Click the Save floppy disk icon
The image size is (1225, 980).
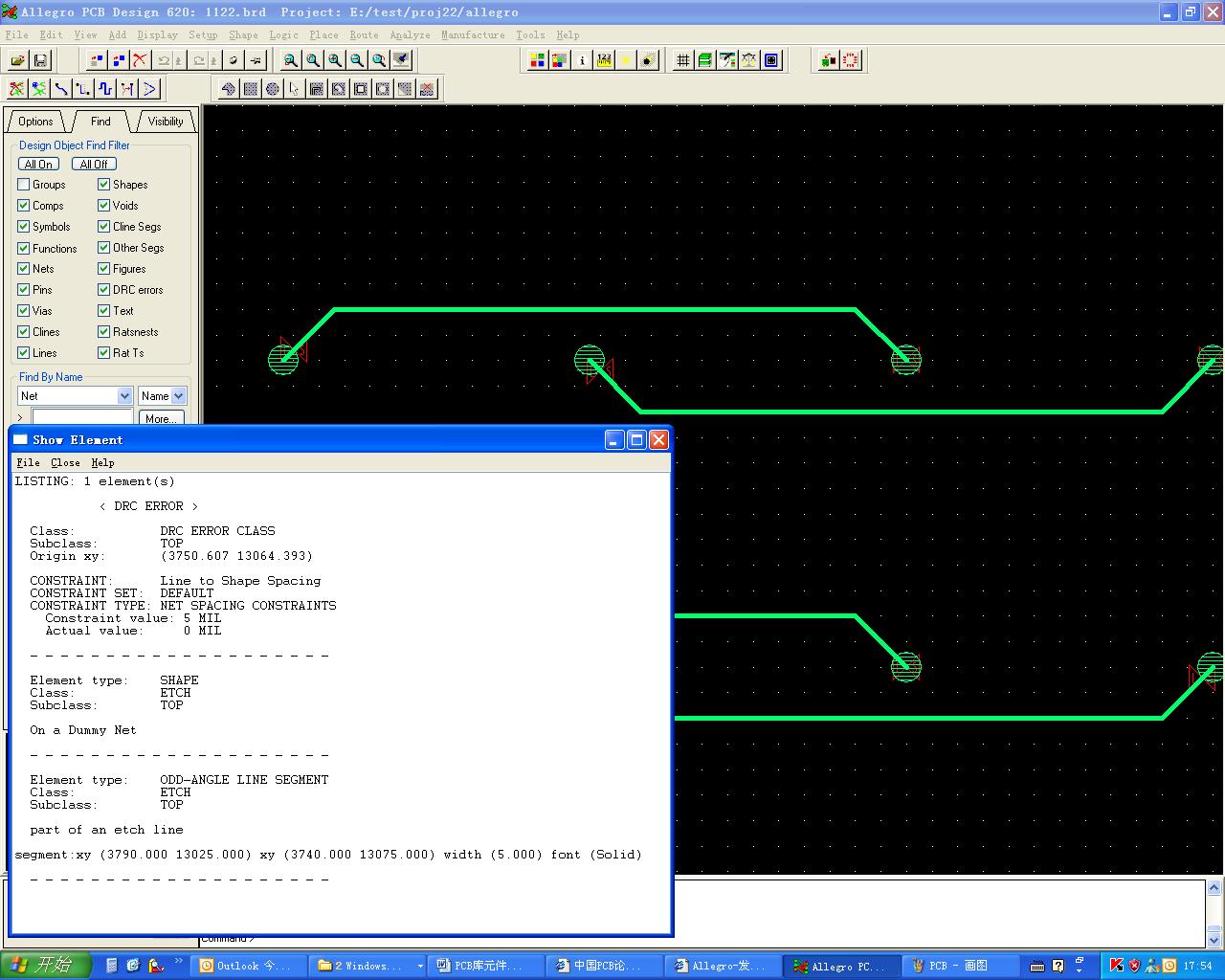point(40,60)
